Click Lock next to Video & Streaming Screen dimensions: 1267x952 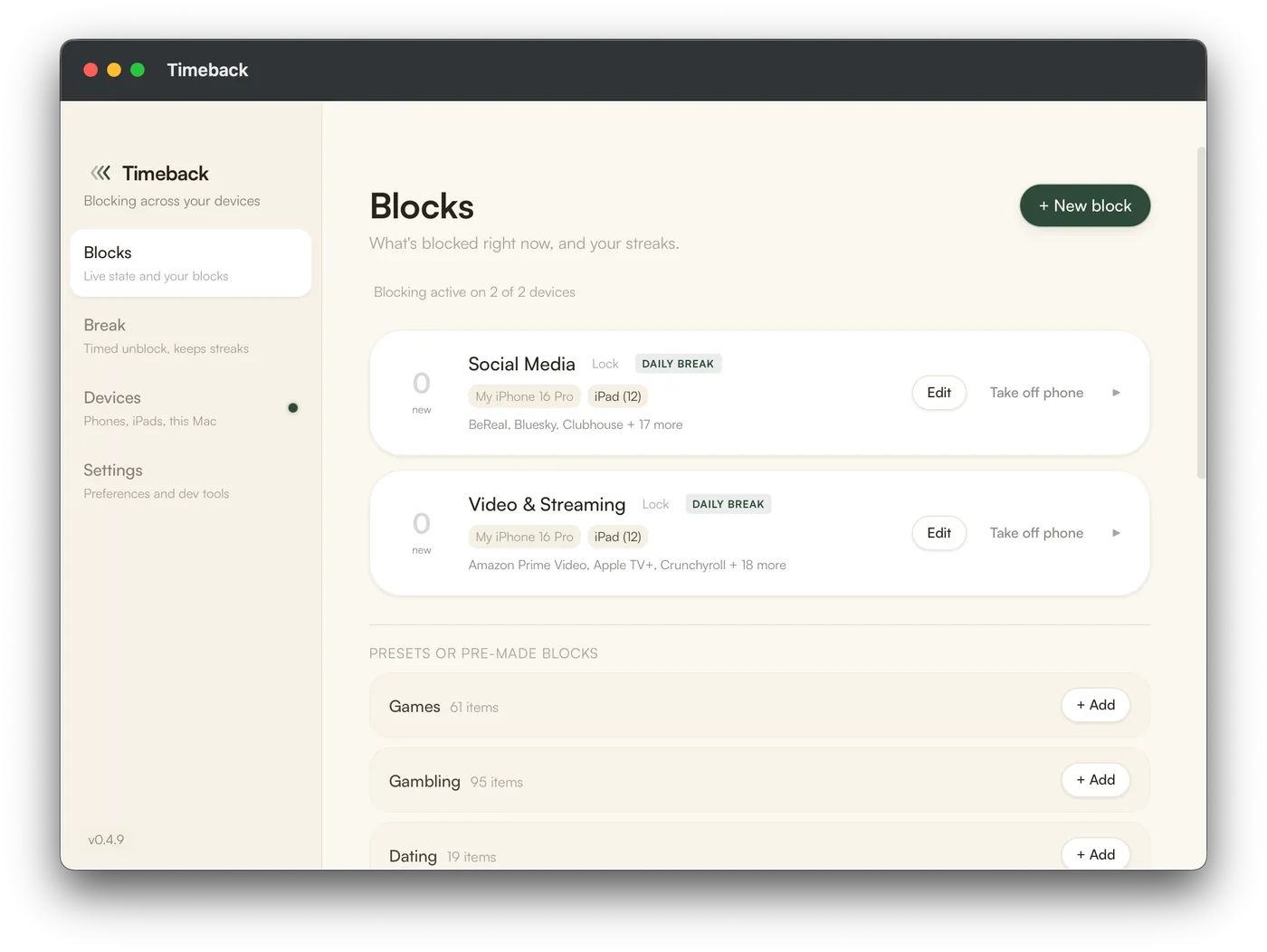[655, 504]
